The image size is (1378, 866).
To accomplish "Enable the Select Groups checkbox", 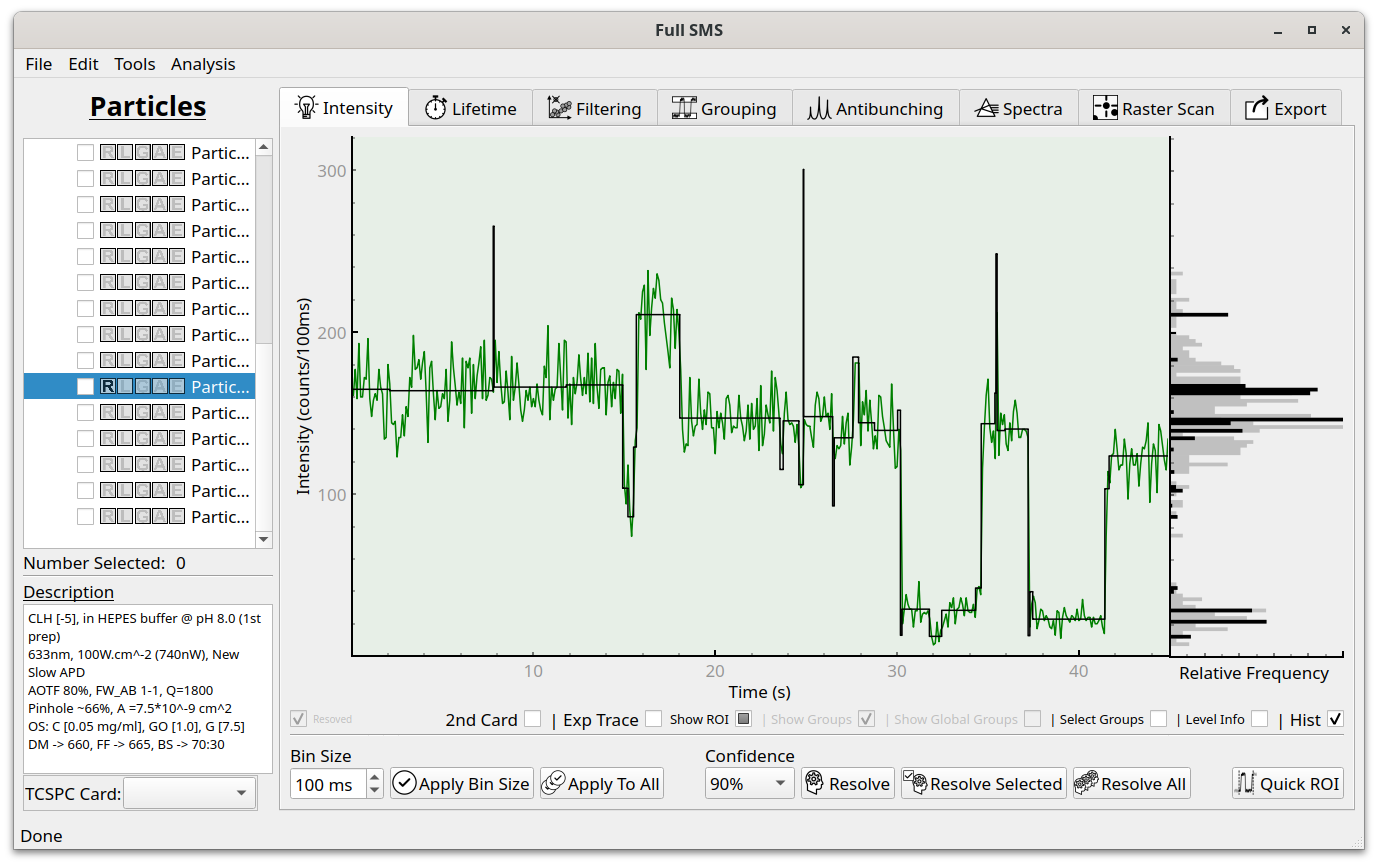I will tap(1158, 719).
